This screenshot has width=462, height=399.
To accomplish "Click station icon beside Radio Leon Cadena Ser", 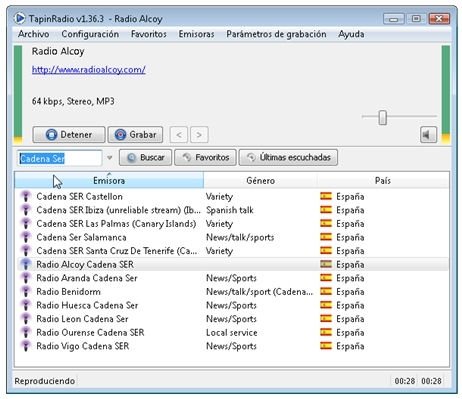I will (26, 319).
